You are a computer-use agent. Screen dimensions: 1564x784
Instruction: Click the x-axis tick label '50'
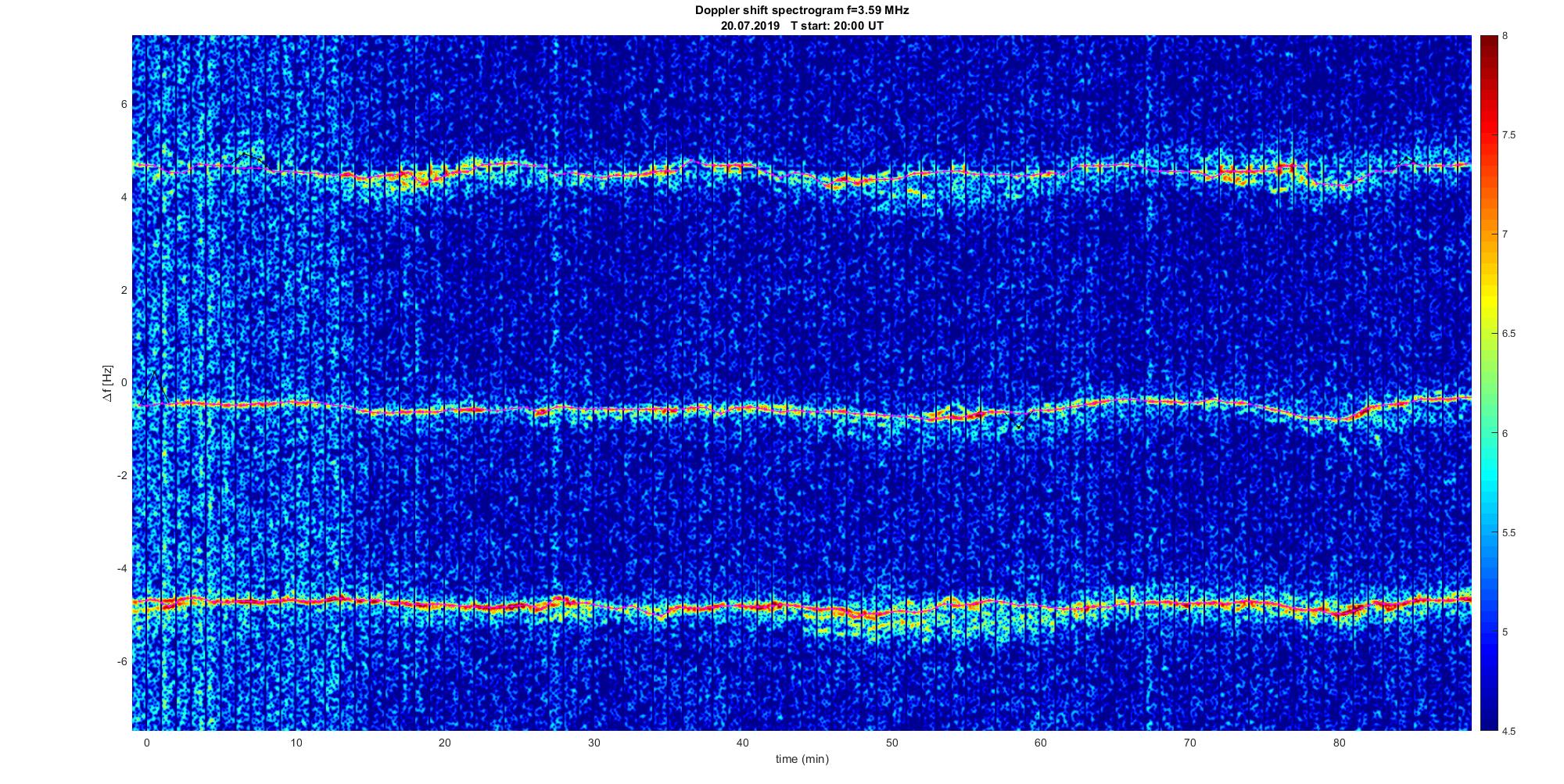tap(891, 743)
